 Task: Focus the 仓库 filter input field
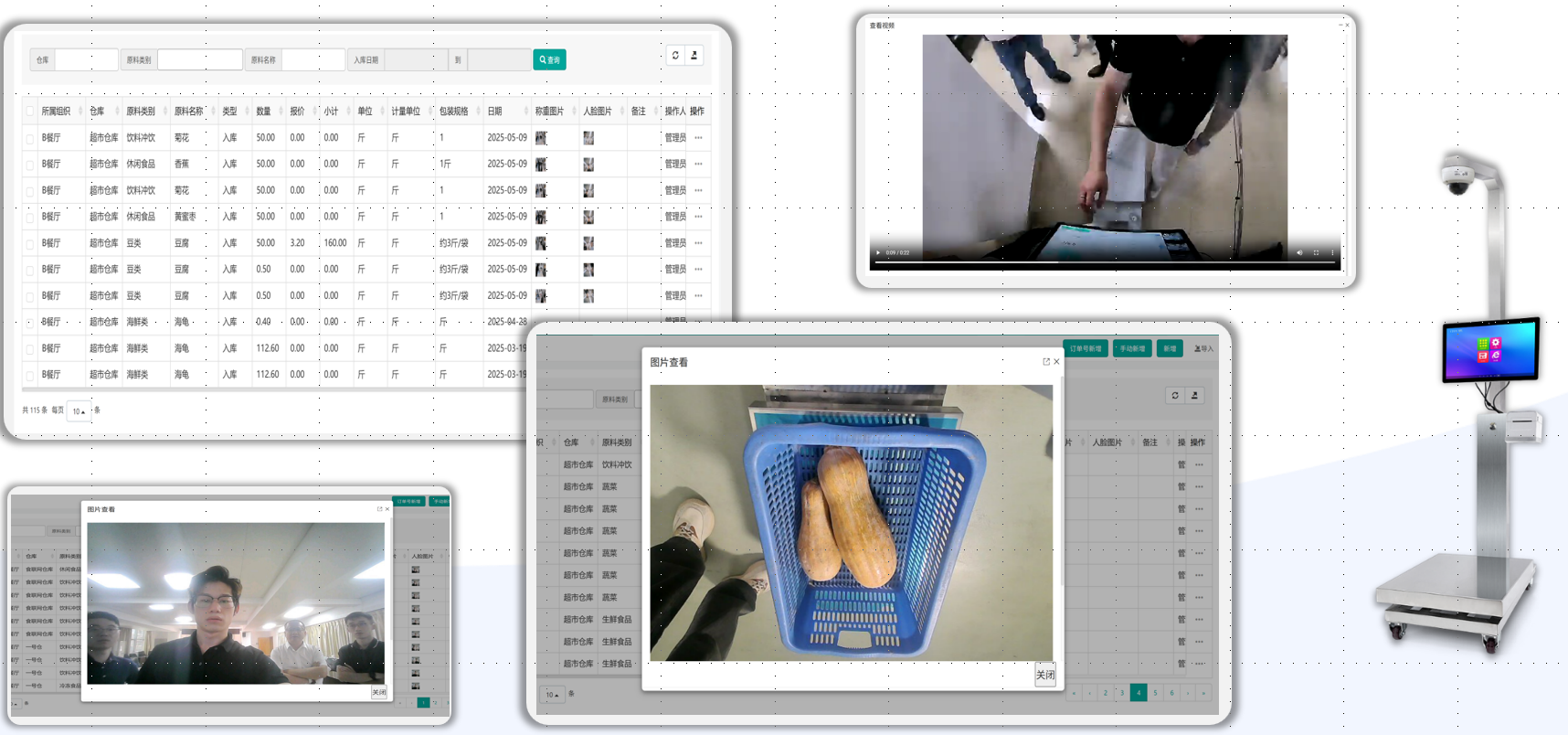87,60
